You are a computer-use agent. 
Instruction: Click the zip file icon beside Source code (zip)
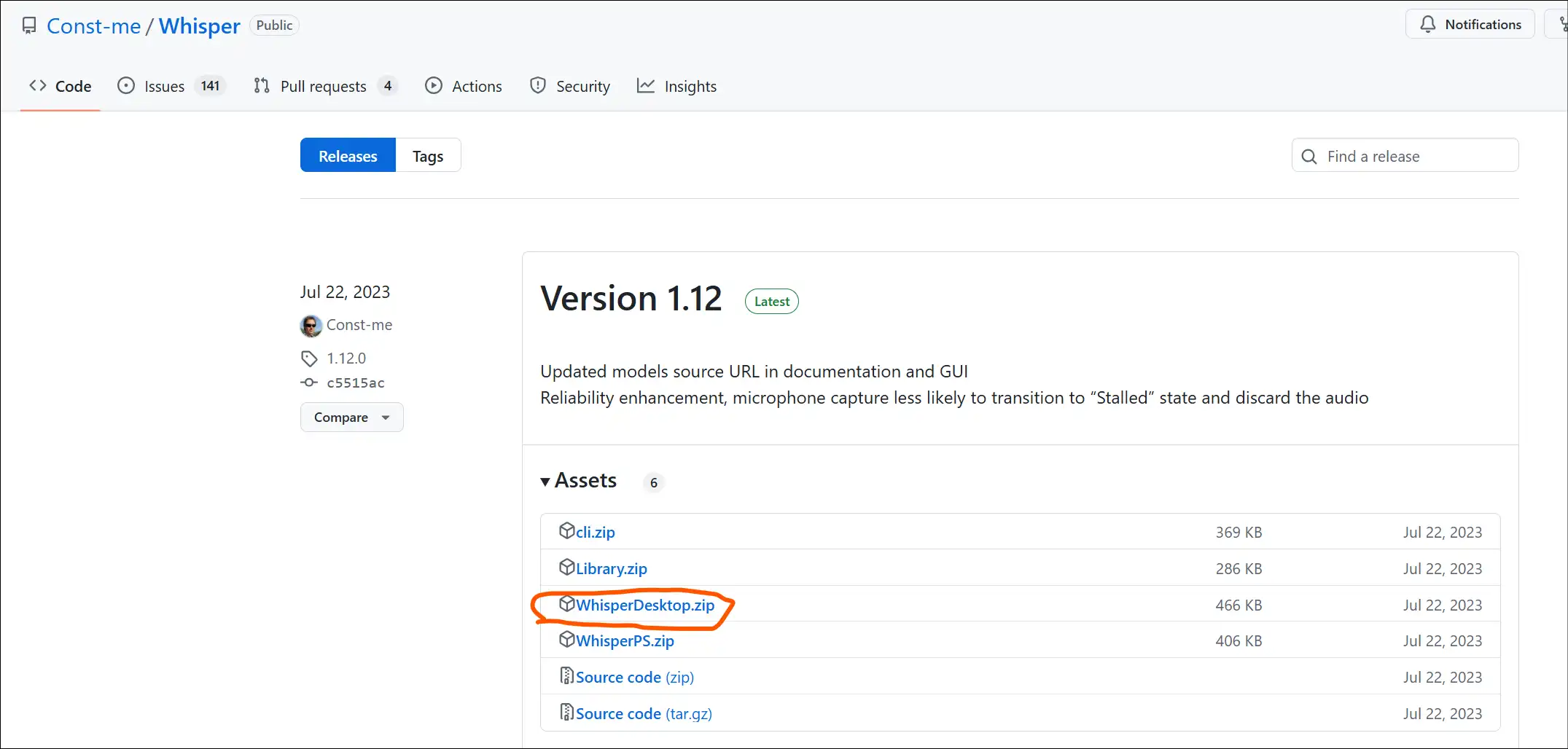click(x=566, y=675)
